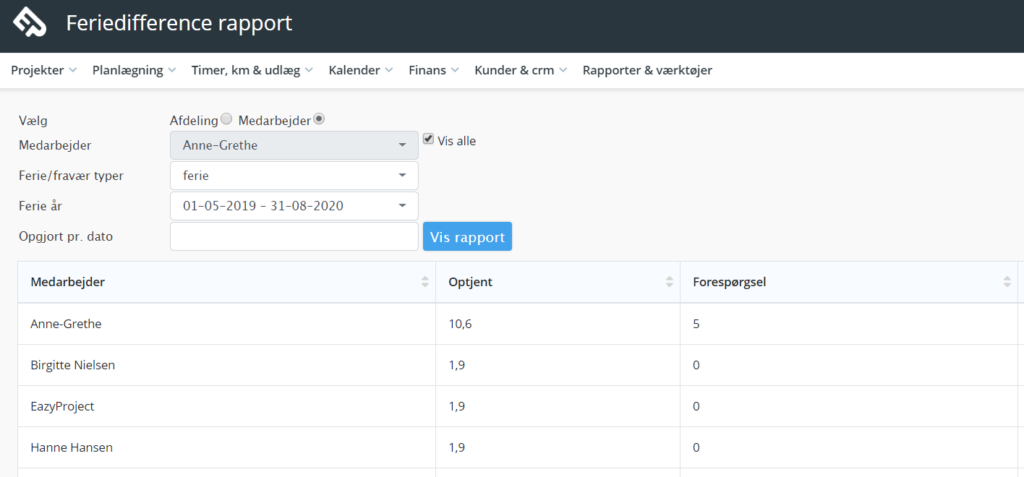Expand the Kalender menu

(361, 71)
